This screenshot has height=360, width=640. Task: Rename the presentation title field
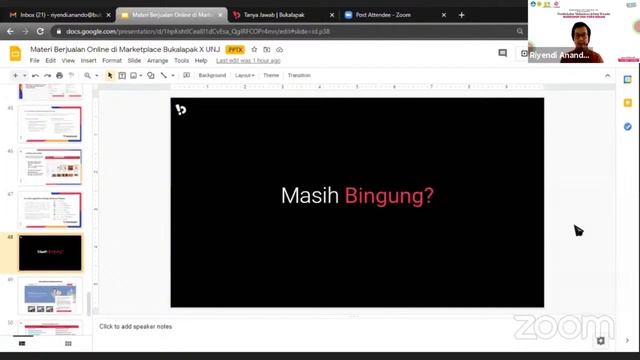pyautogui.click(x=125, y=49)
